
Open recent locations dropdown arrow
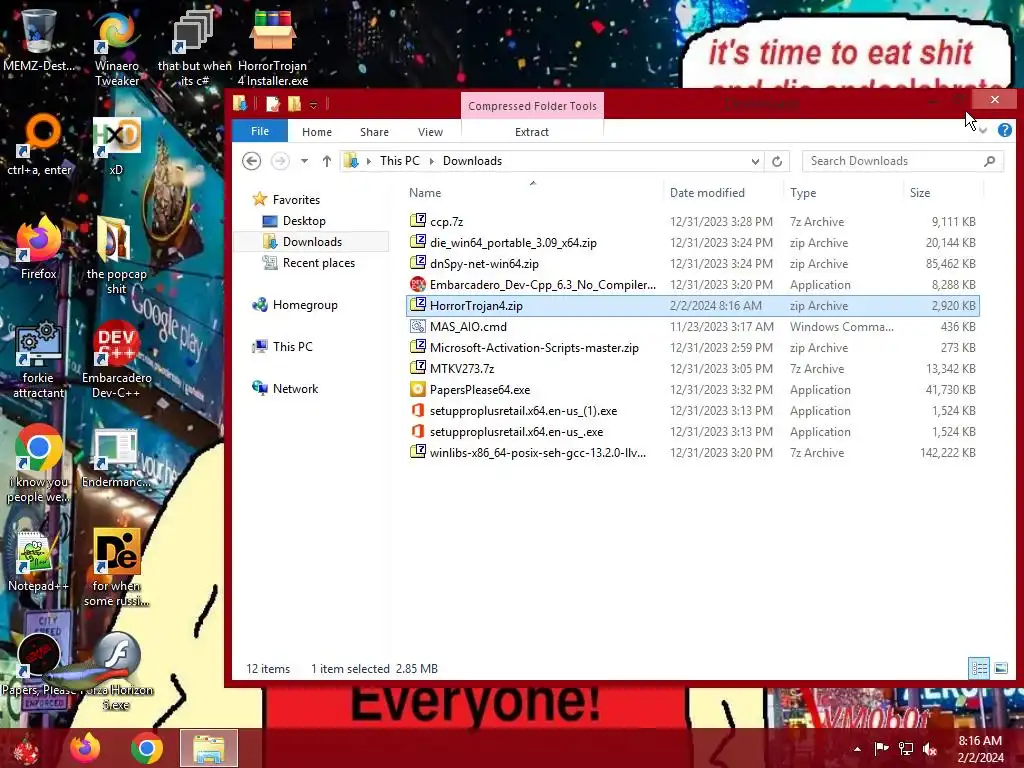pos(304,161)
